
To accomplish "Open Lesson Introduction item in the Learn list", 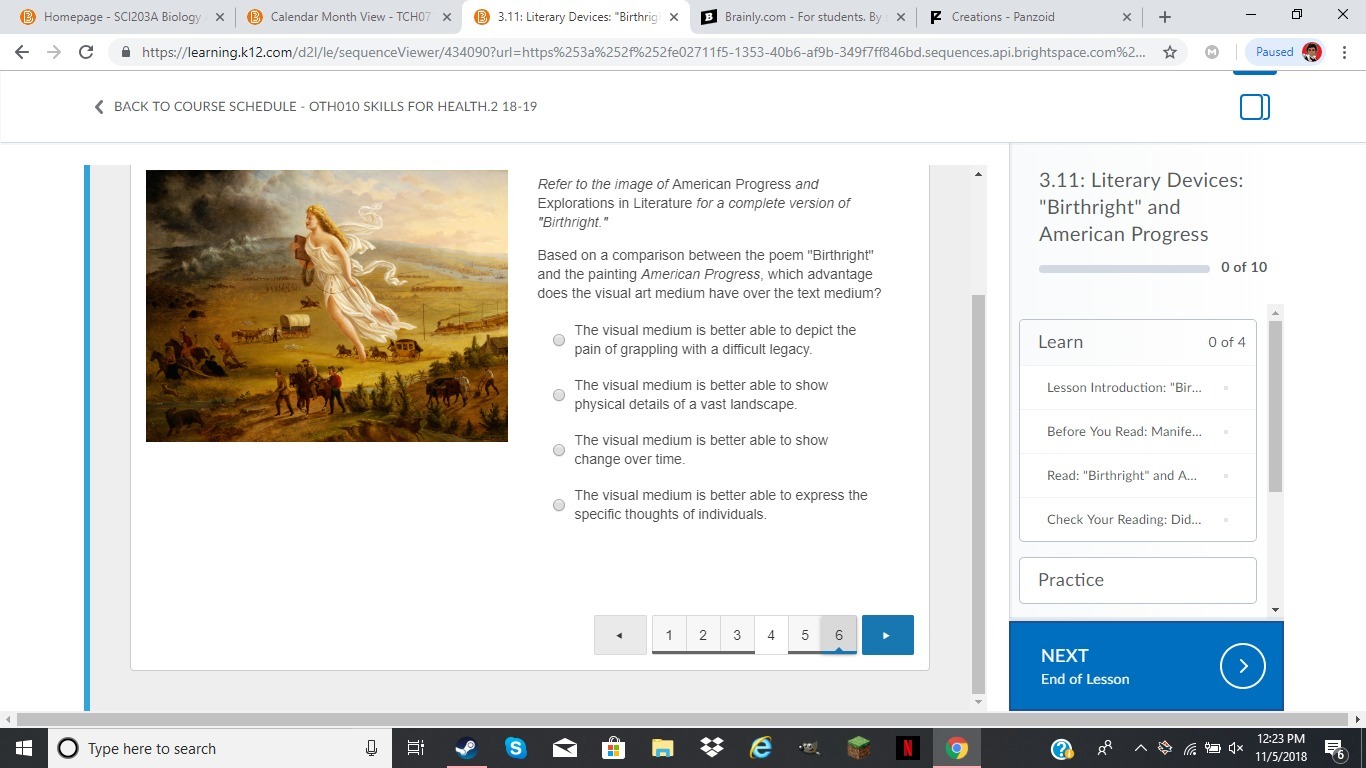I will [1138, 387].
